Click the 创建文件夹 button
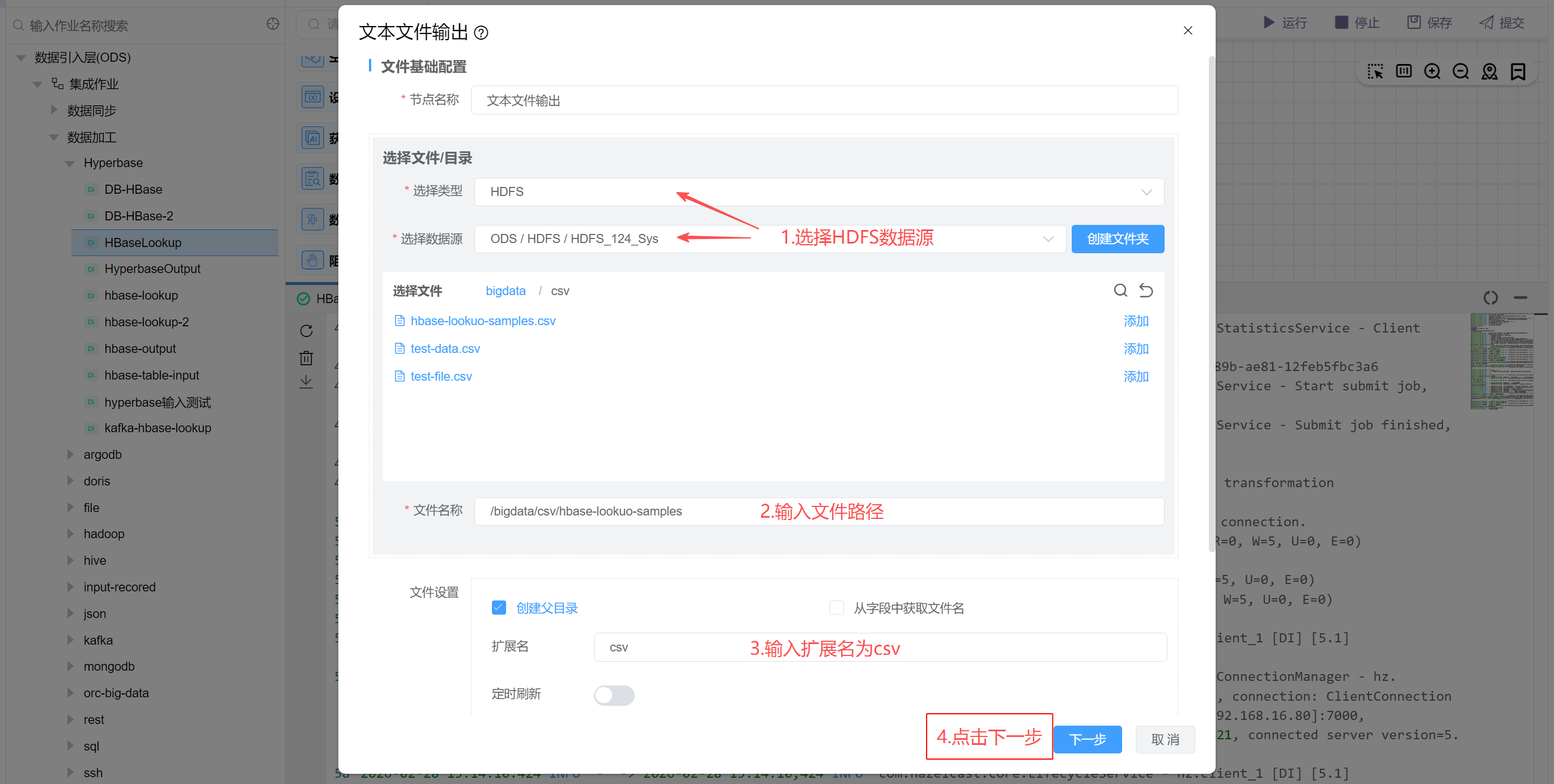This screenshot has height=784, width=1554. click(x=1117, y=239)
